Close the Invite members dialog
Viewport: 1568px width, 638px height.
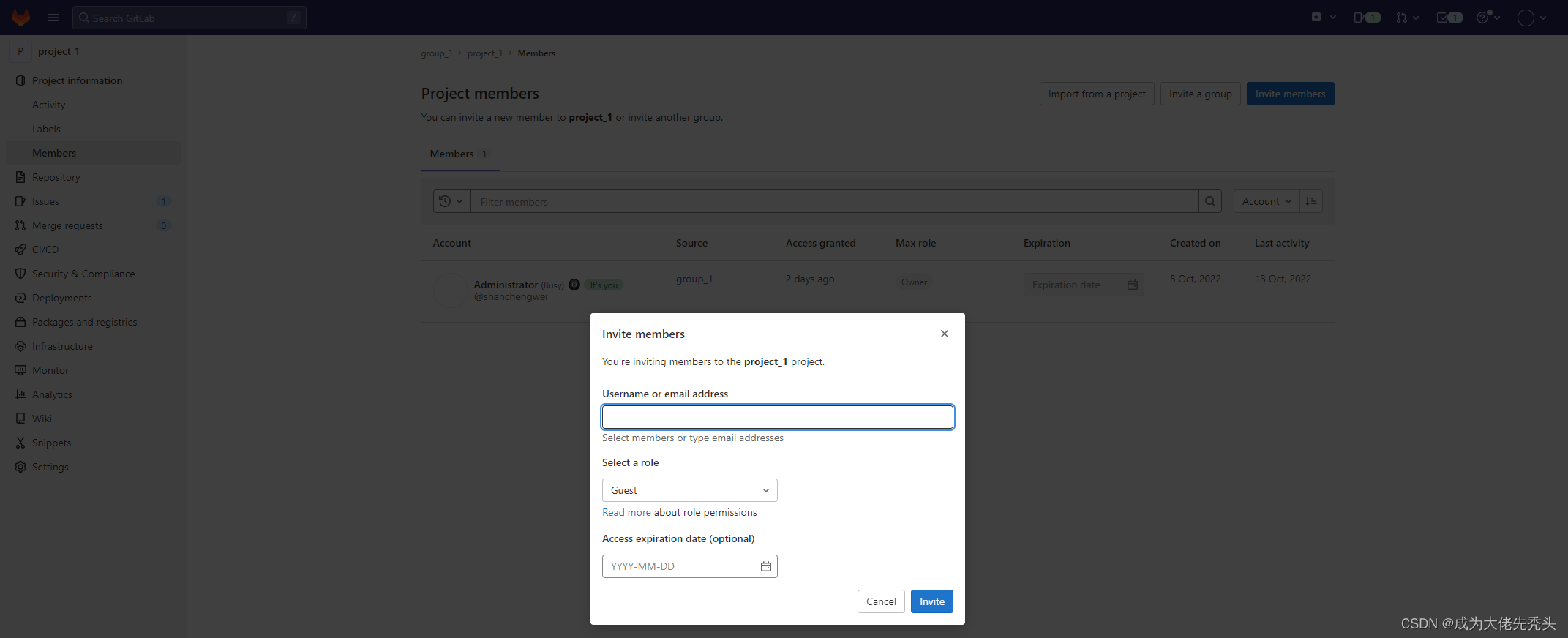tap(945, 334)
